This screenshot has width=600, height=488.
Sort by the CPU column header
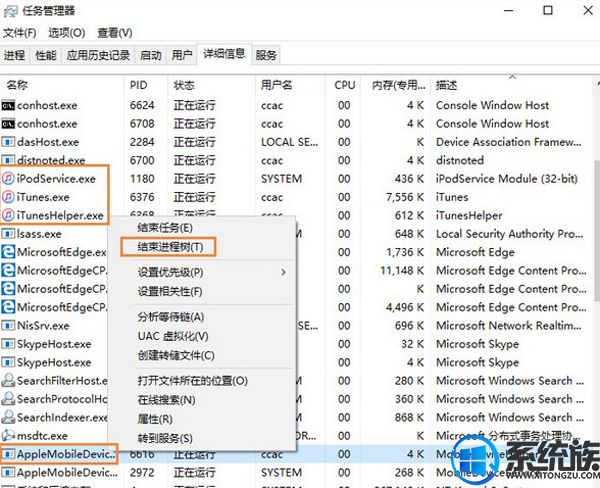point(343,85)
